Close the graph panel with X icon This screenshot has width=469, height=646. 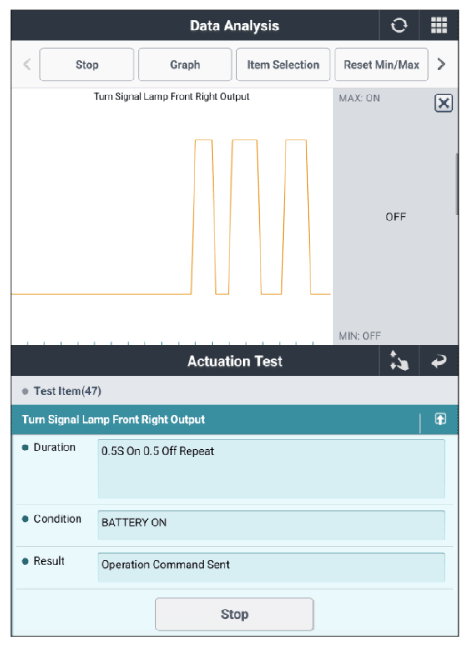[x=443, y=103]
